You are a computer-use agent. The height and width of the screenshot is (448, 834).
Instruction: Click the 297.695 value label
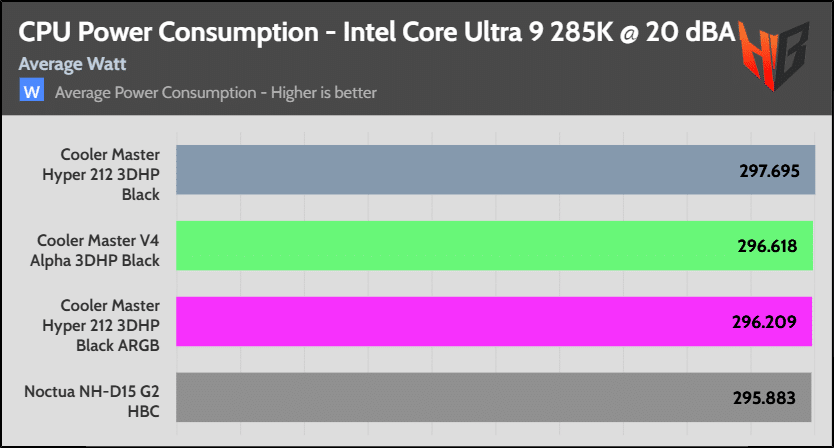click(764, 171)
